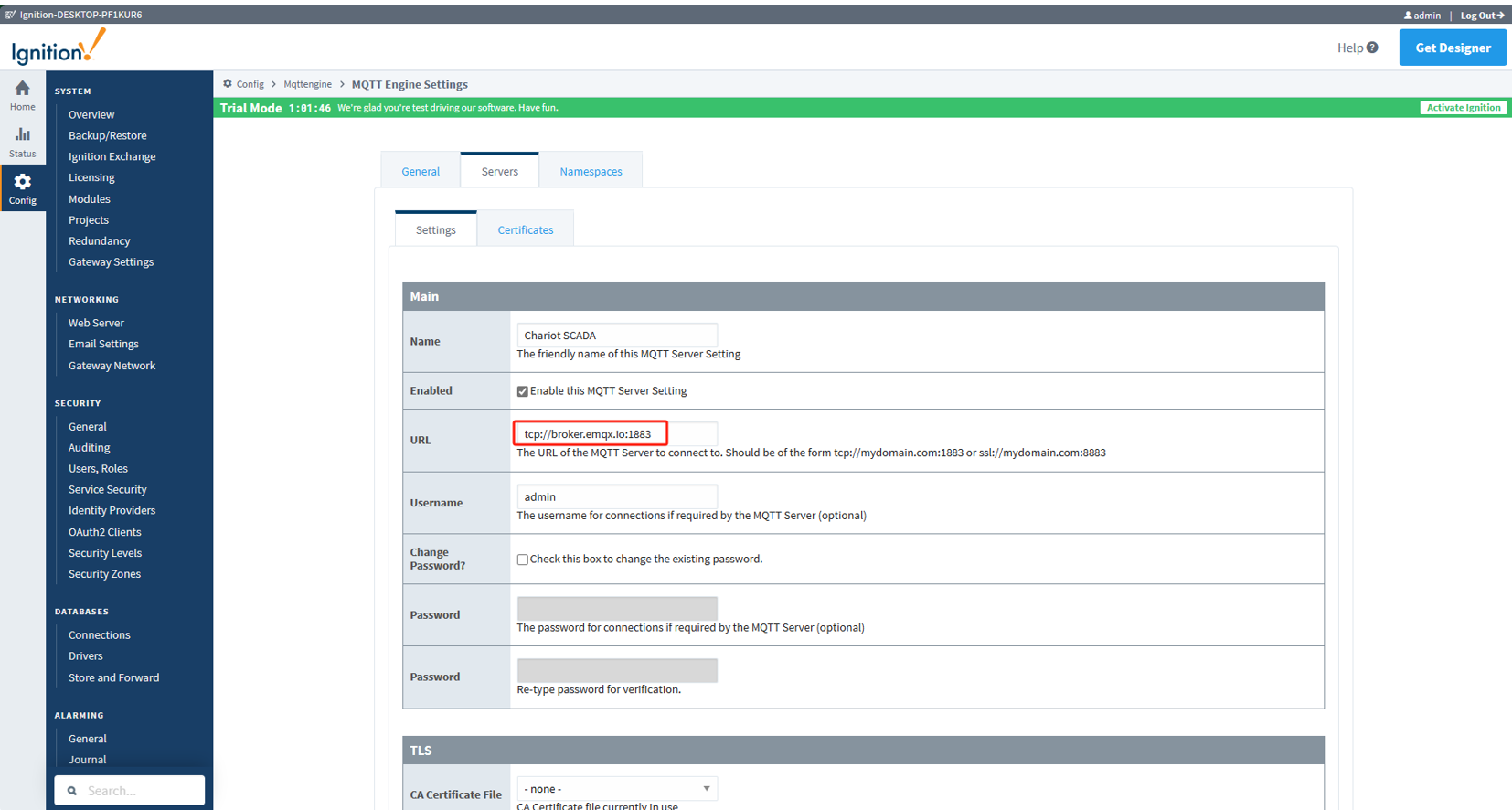Open Redundancy in the sidebar

click(x=100, y=240)
